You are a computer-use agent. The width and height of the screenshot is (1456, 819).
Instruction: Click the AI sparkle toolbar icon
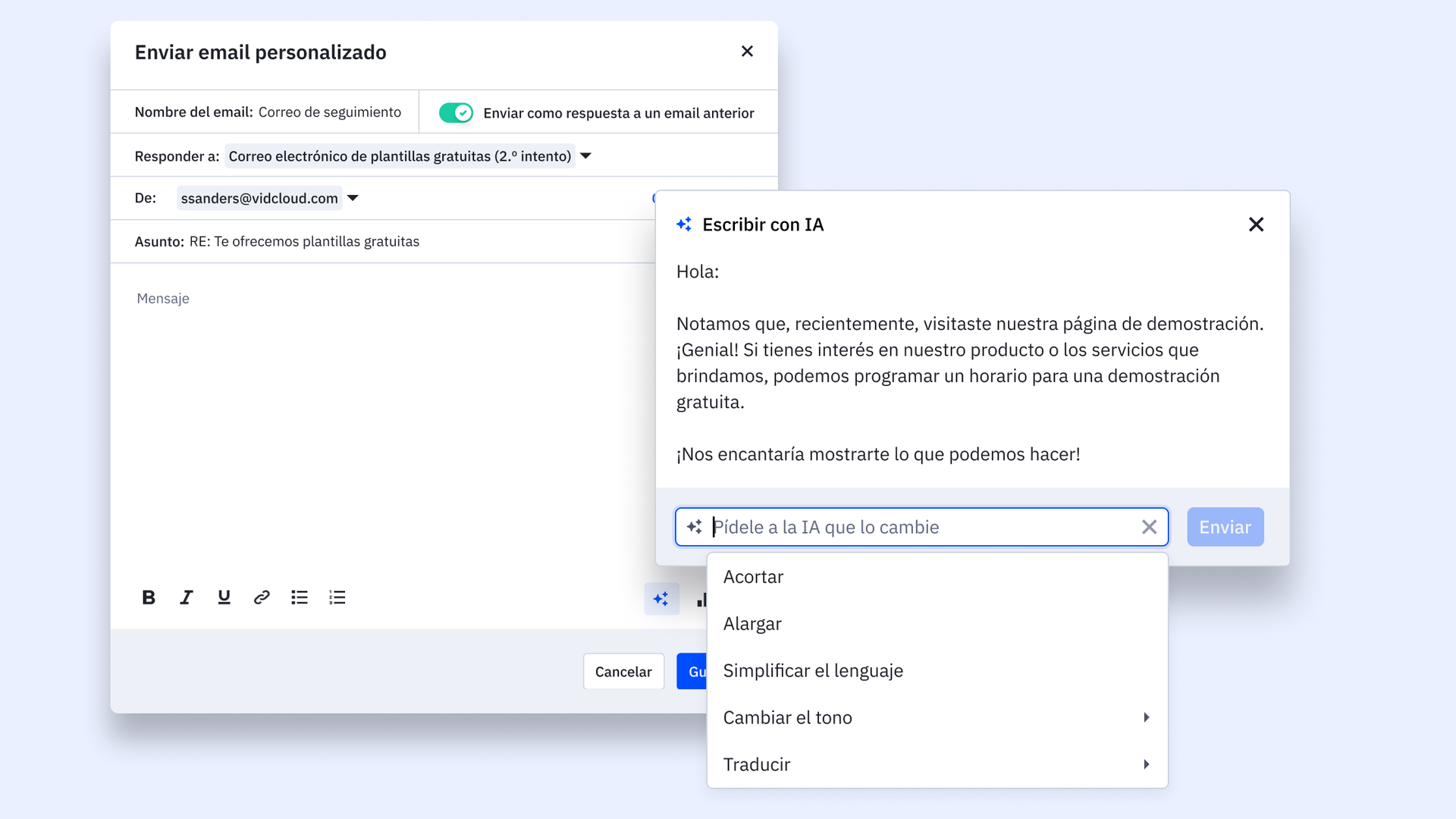(x=661, y=599)
